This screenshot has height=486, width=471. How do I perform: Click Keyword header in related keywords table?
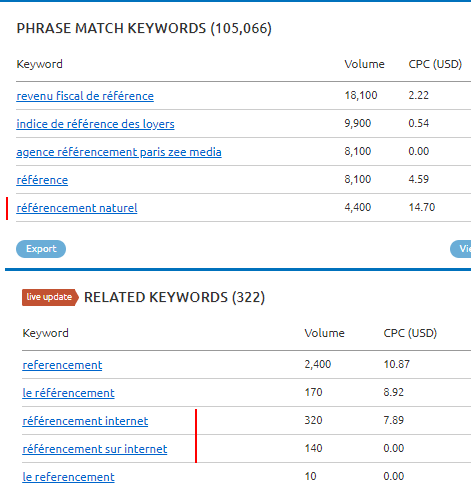click(x=45, y=333)
